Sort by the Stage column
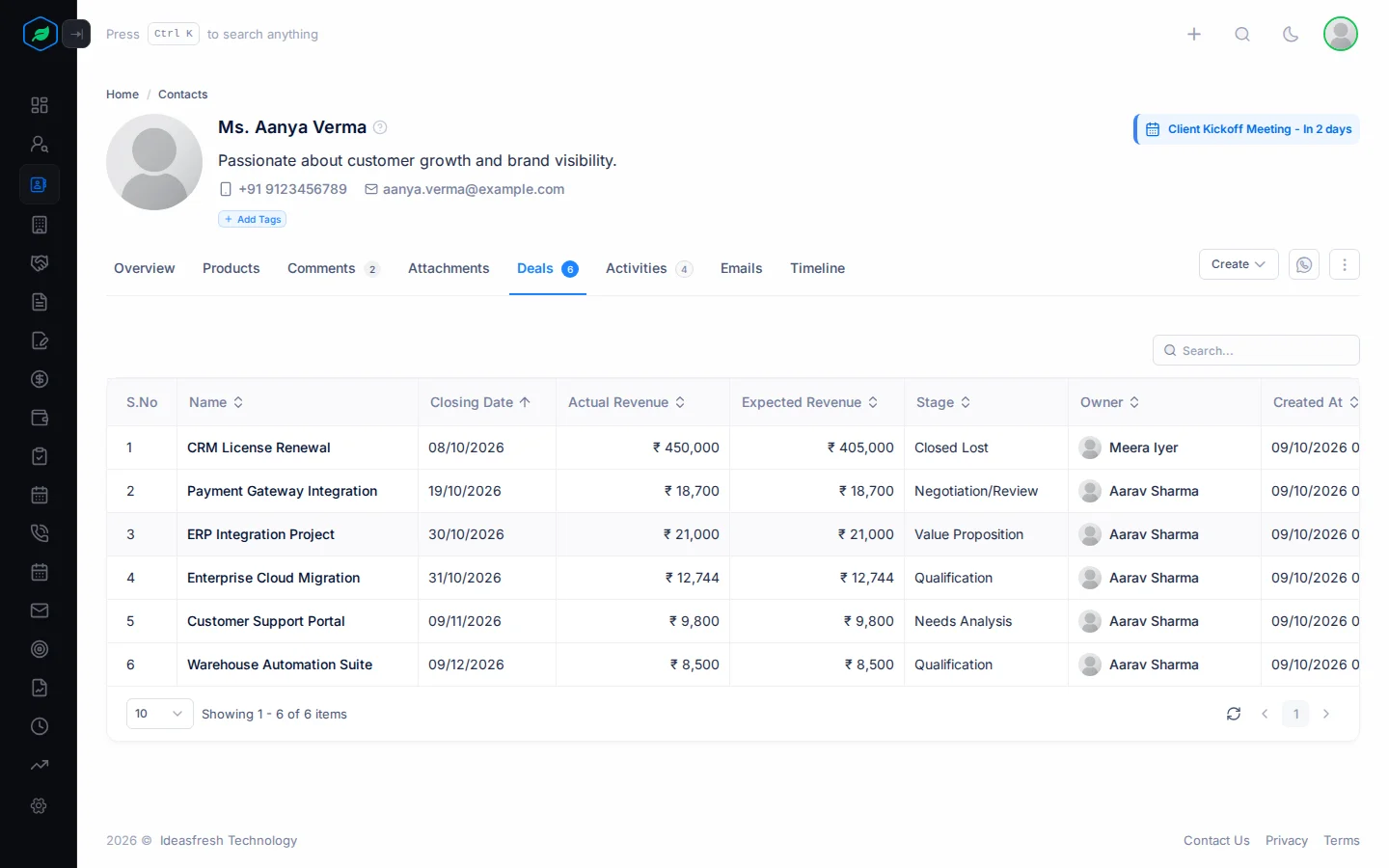Viewport: 1389px width, 868px height. 943,402
